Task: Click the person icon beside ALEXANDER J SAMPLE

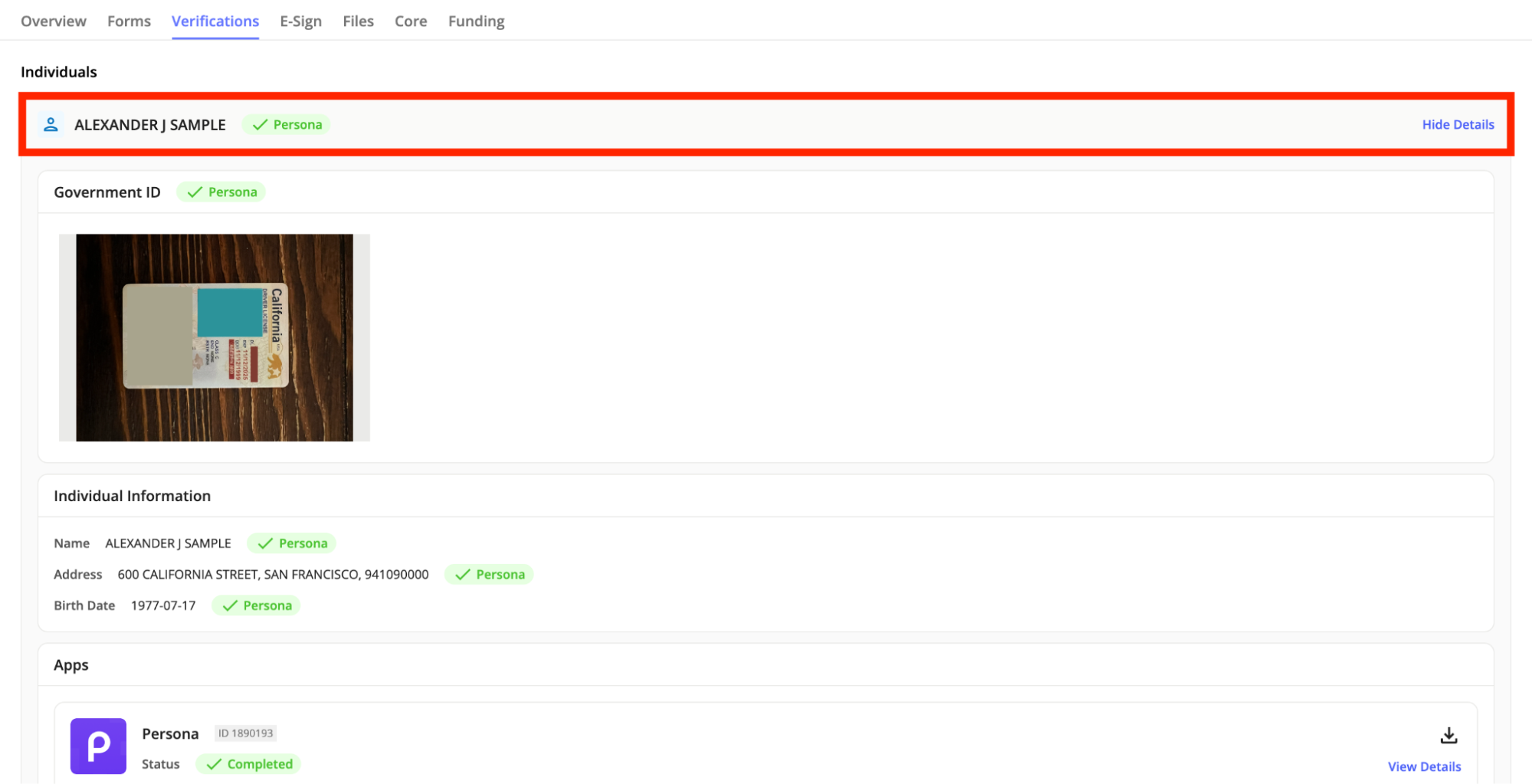Action: point(51,124)
